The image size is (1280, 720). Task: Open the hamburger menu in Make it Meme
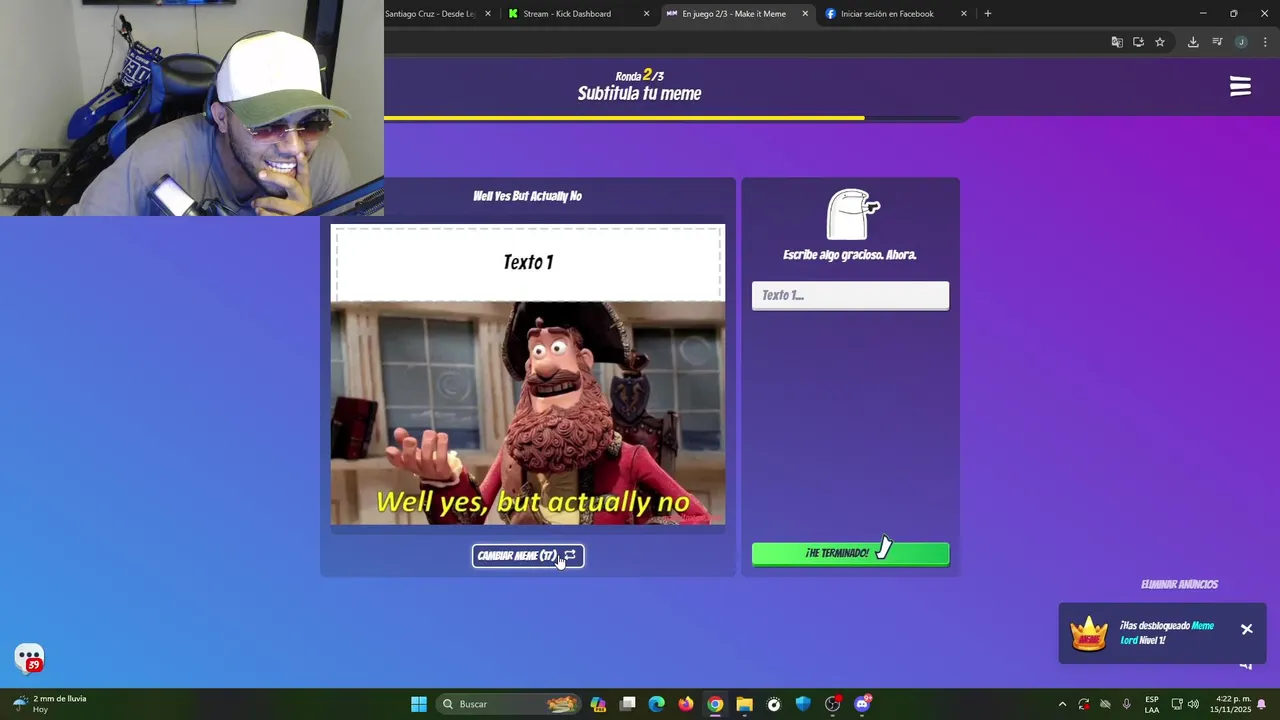coord(1240,87)
